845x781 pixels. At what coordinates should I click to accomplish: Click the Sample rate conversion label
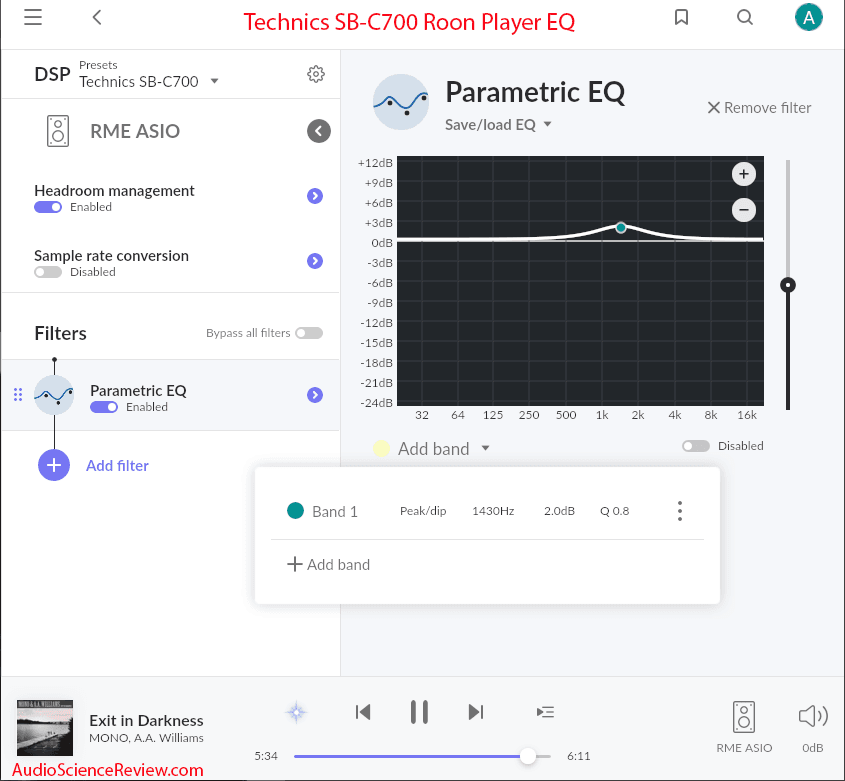point(111,255)
